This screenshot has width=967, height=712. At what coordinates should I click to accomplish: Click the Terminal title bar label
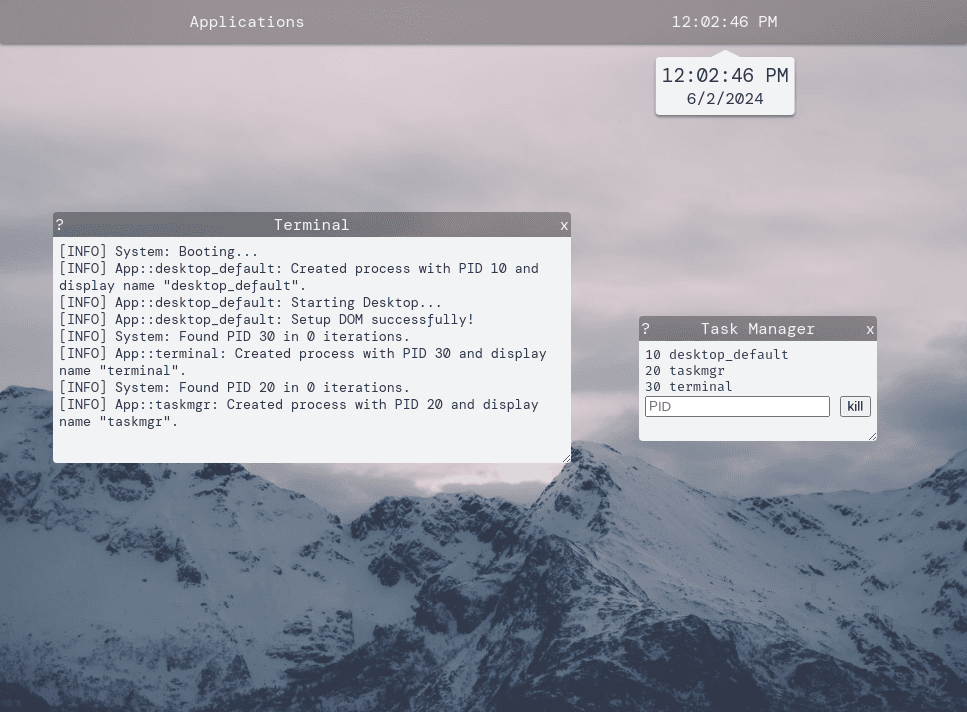[x=311, y=225]
